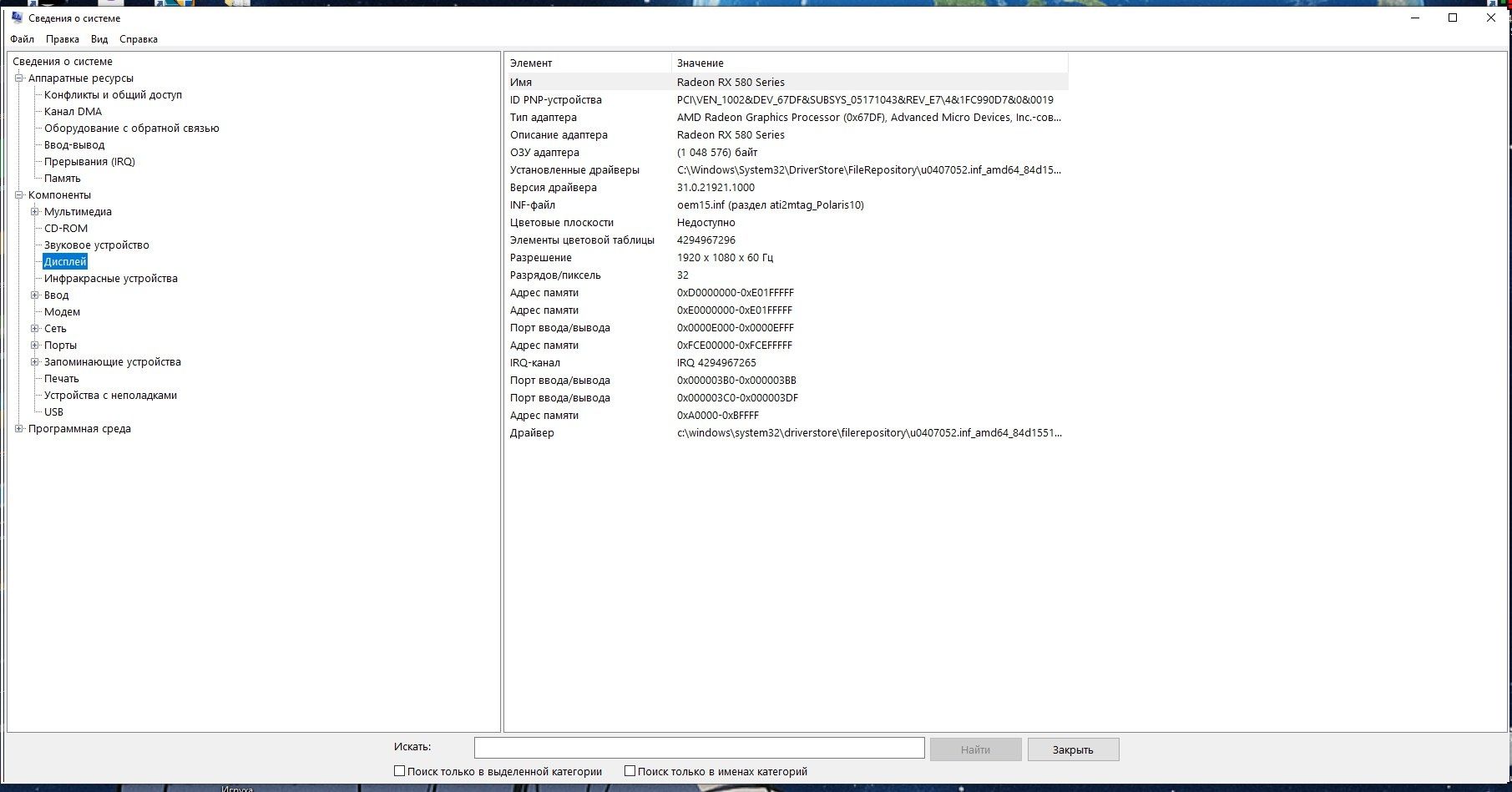Select the Драйвер row
The height and width of the screenshot is (792, 1512).
786,432
